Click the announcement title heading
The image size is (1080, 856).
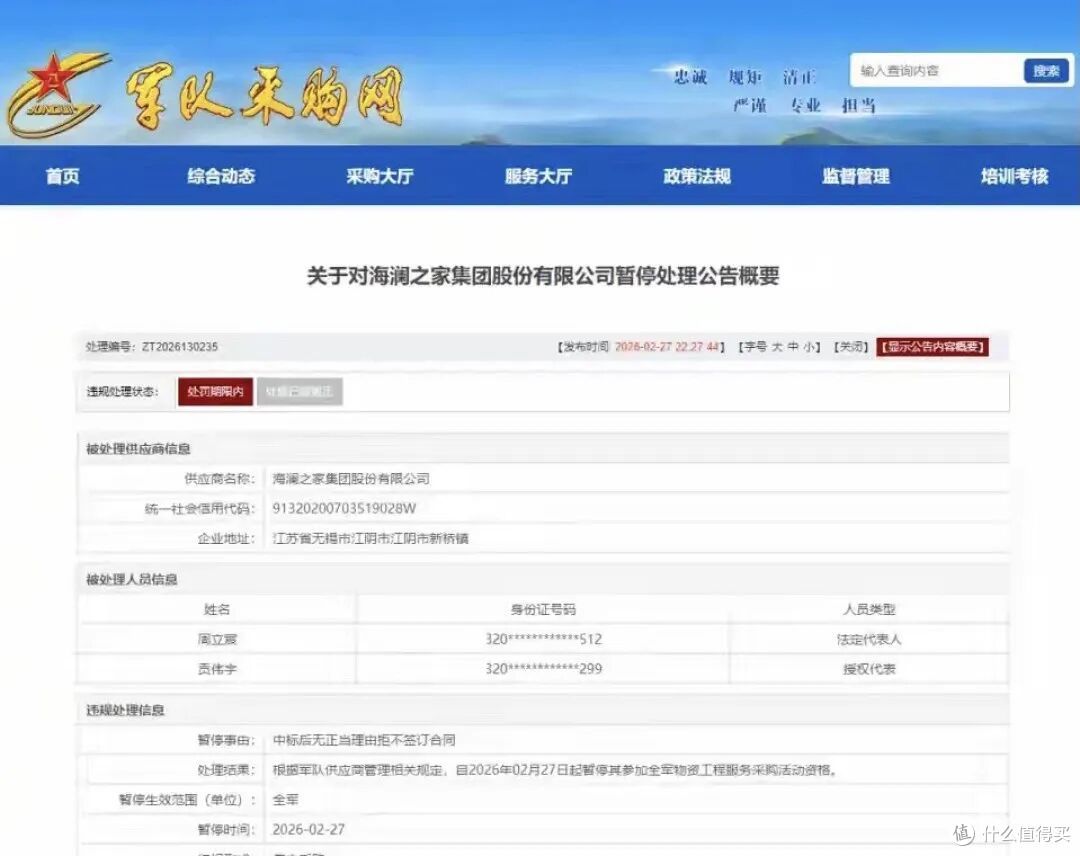click(543, 276)
